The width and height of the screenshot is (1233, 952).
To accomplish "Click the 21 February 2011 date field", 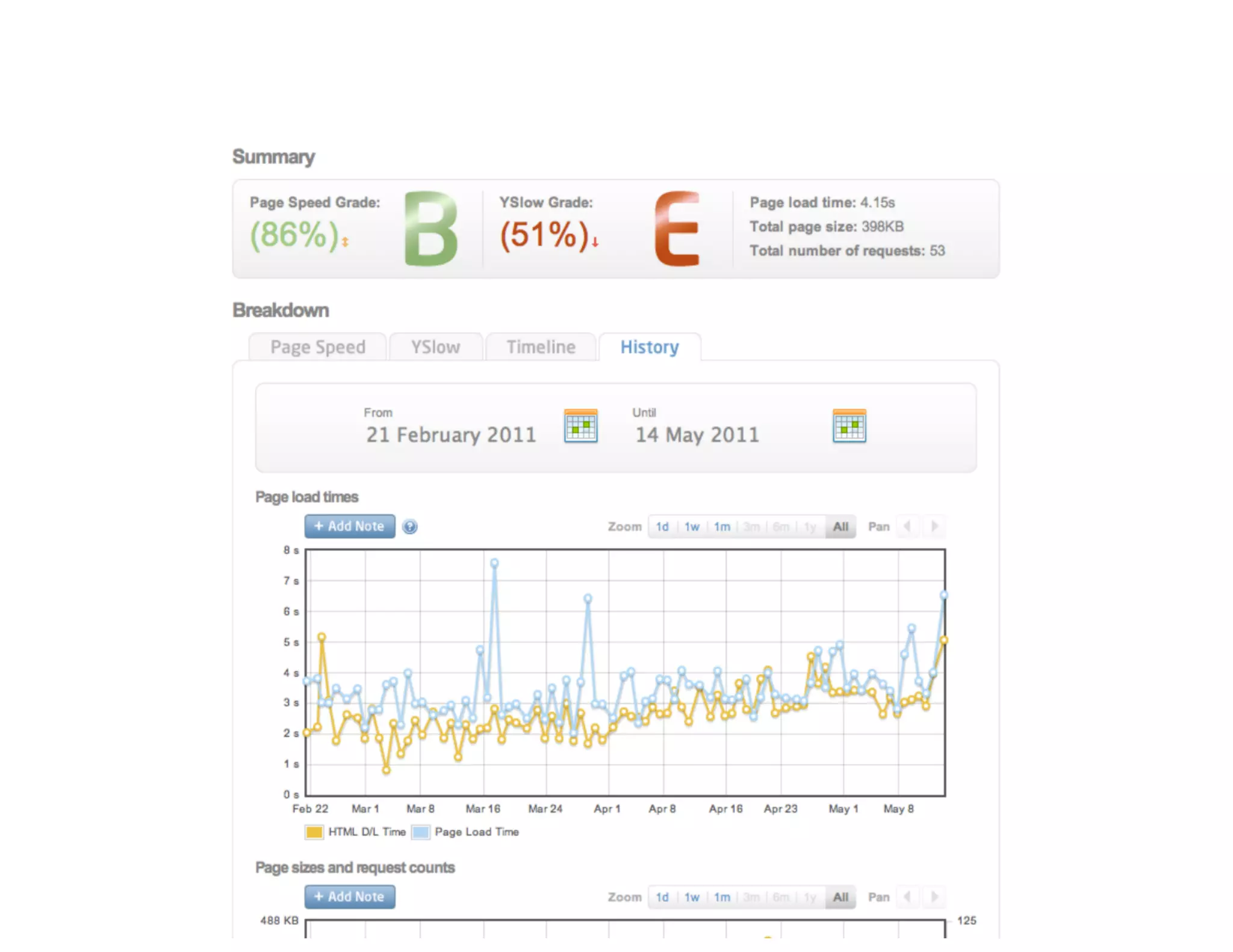I will [x=451, y=435].
